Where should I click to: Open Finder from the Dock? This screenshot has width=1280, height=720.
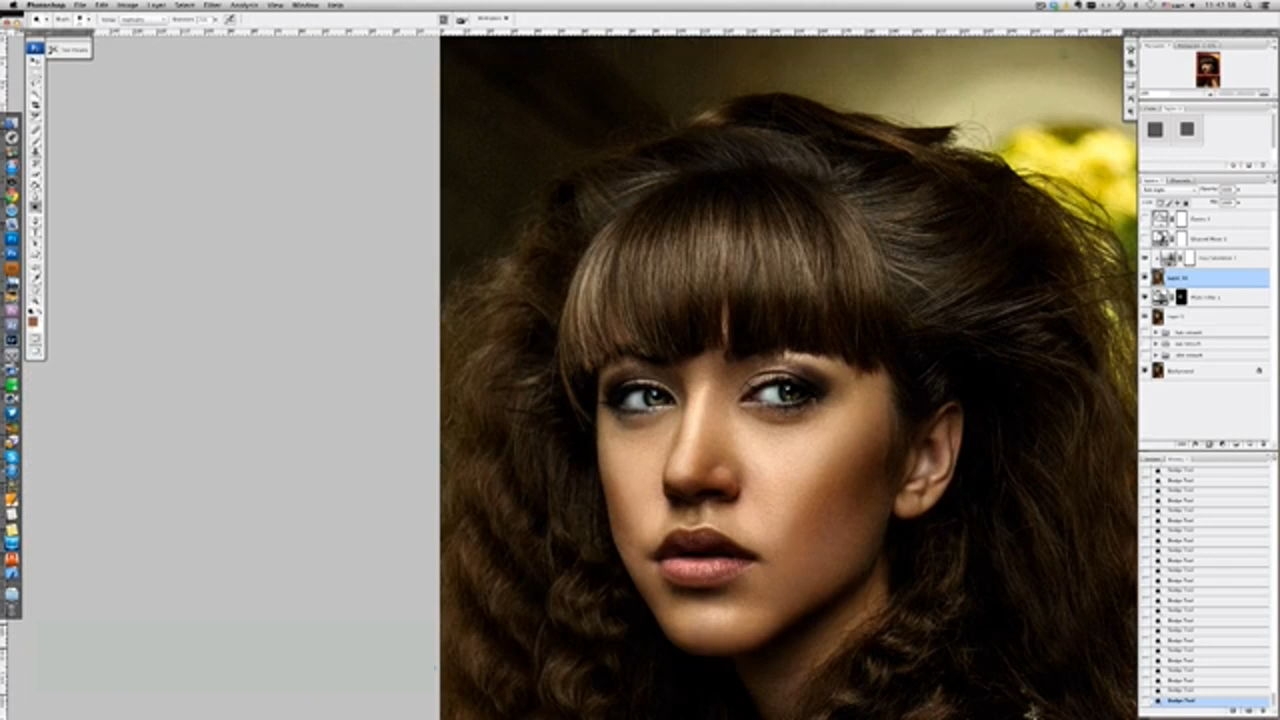11,124
